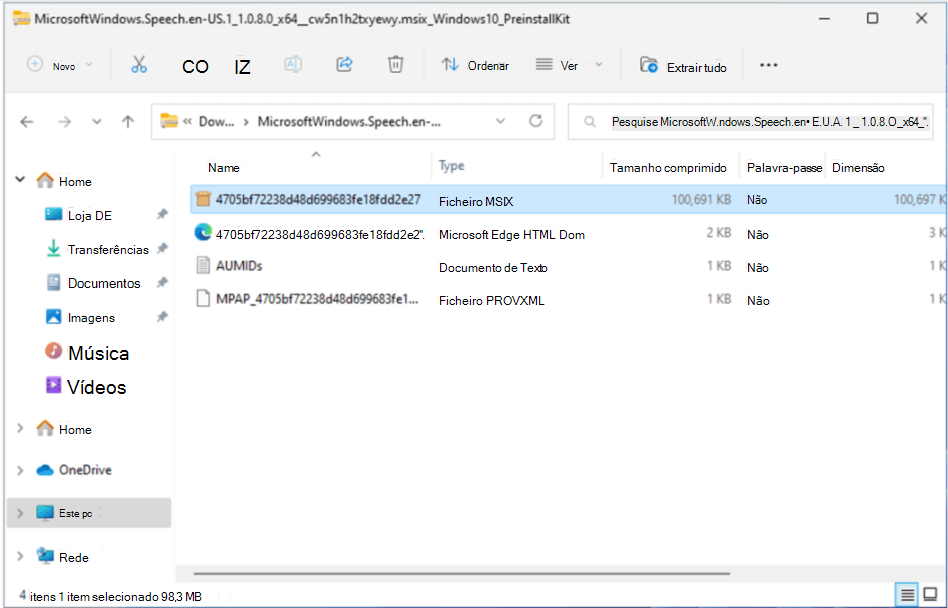This screenshot has width=948, height=608.
Task: Open the Novo new item menu
Action: point(60,65)
